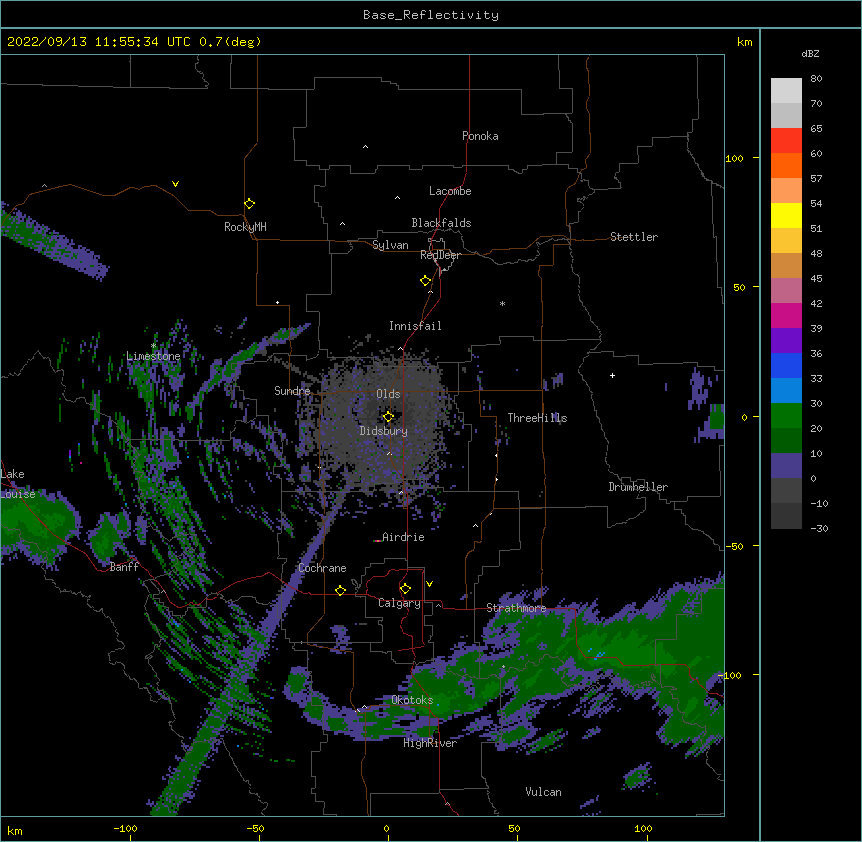Select the white caret marker west of Ponoka
Viewport: 862px width, 842px height.
365,147
